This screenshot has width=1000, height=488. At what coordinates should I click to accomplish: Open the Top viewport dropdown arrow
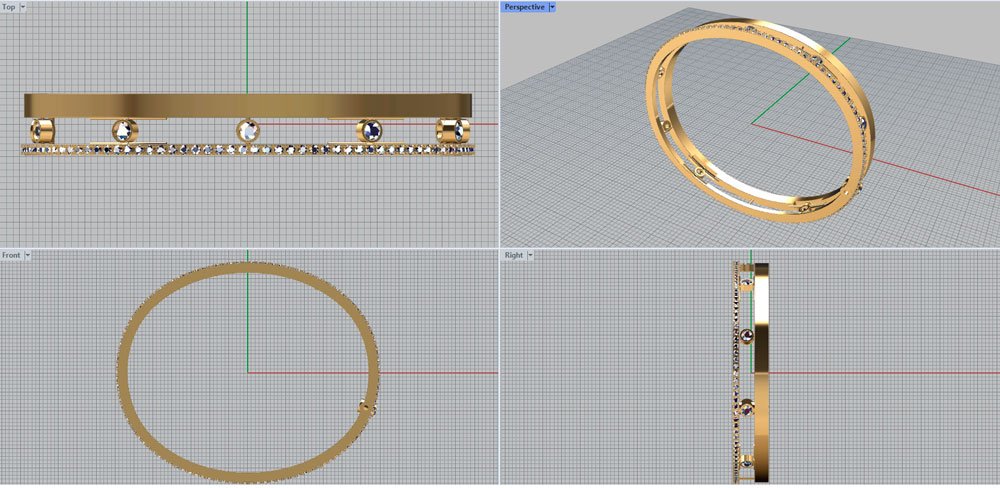tap(23, 7)
